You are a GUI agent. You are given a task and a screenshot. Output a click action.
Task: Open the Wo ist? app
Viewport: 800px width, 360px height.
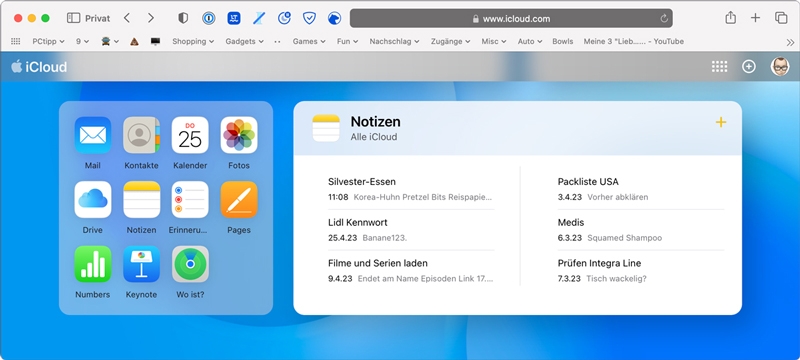190,264
